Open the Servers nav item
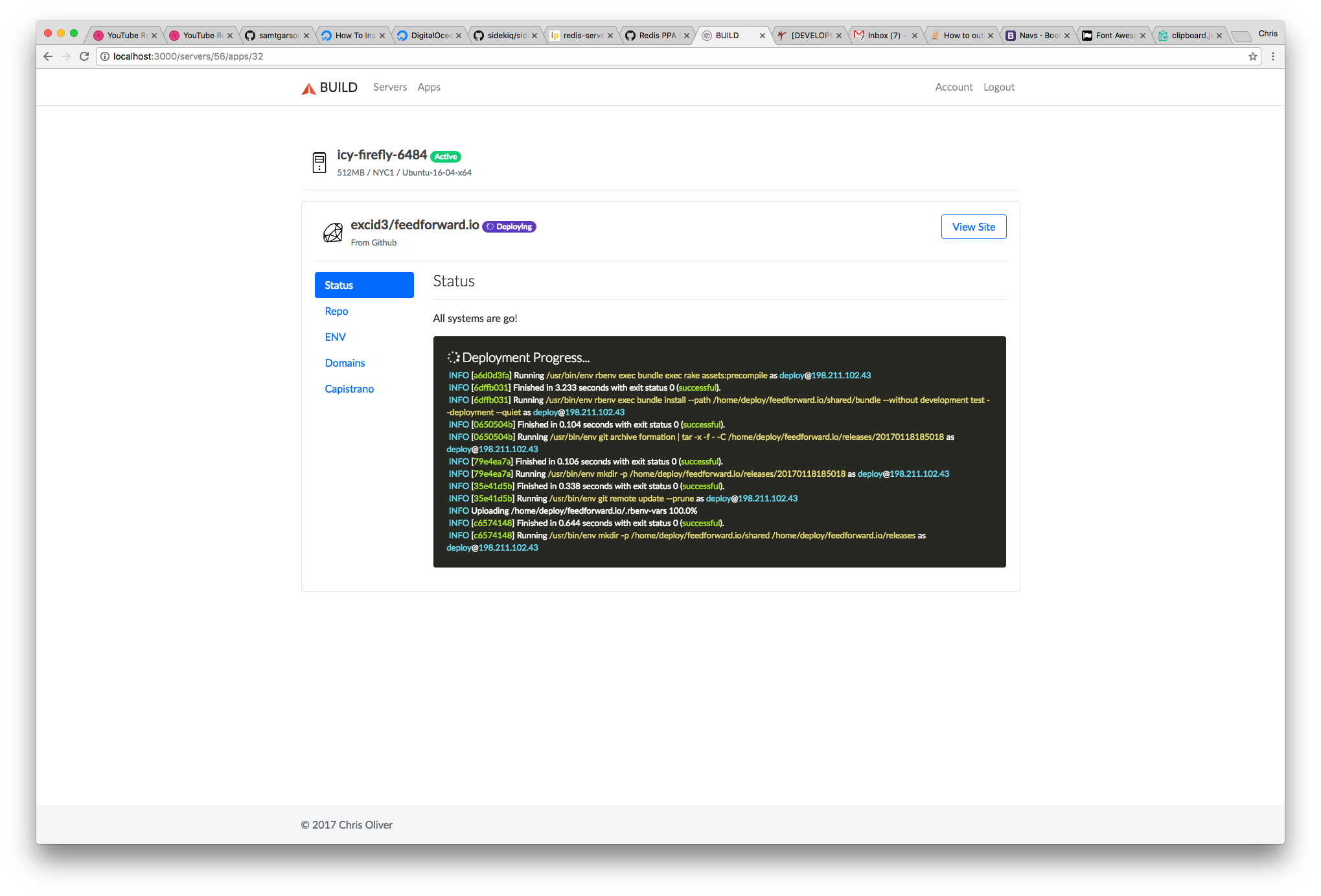 [x=390, y=87]
